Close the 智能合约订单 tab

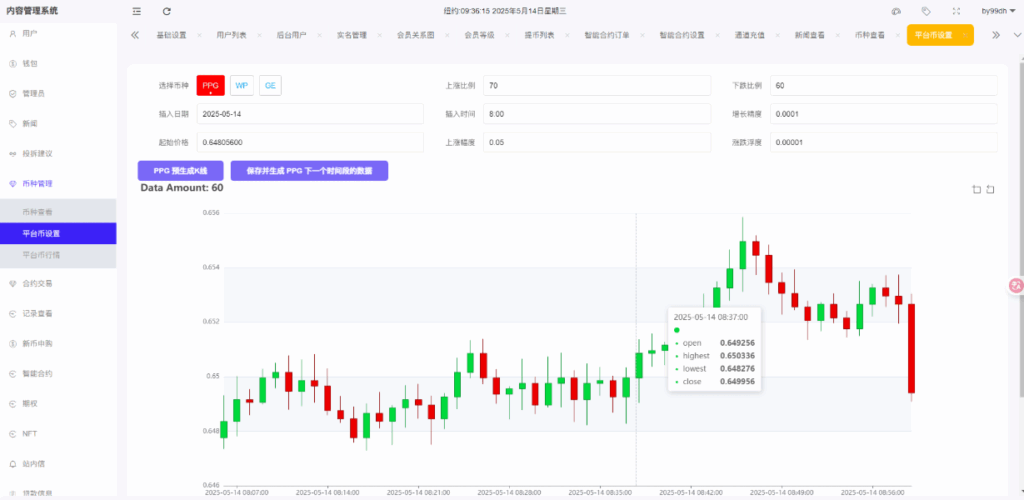click(x=643, y=35)
